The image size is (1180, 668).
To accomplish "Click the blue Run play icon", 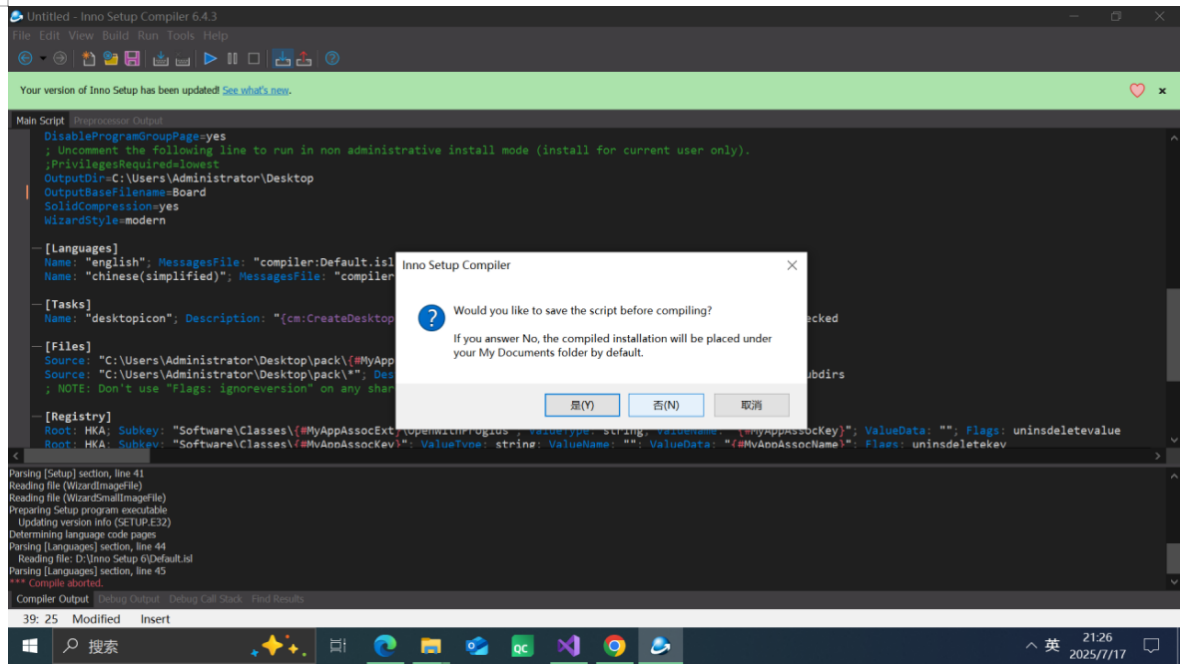I will (211, 59).
